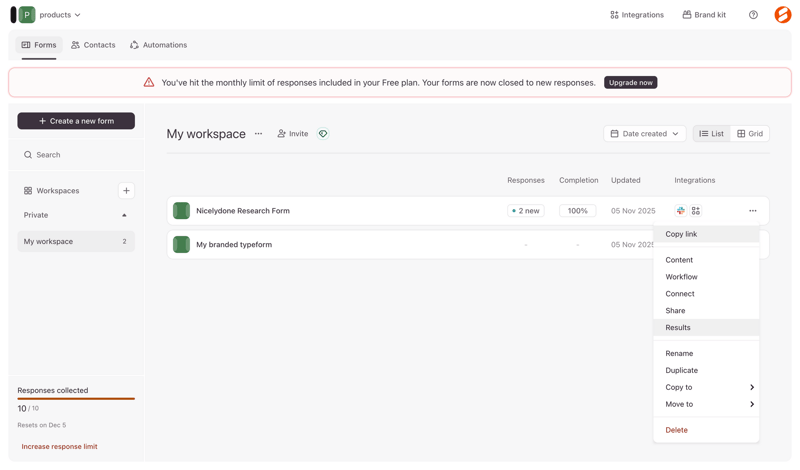
Task: Click the warning triangle in the banner
Action: coord(148,82)
